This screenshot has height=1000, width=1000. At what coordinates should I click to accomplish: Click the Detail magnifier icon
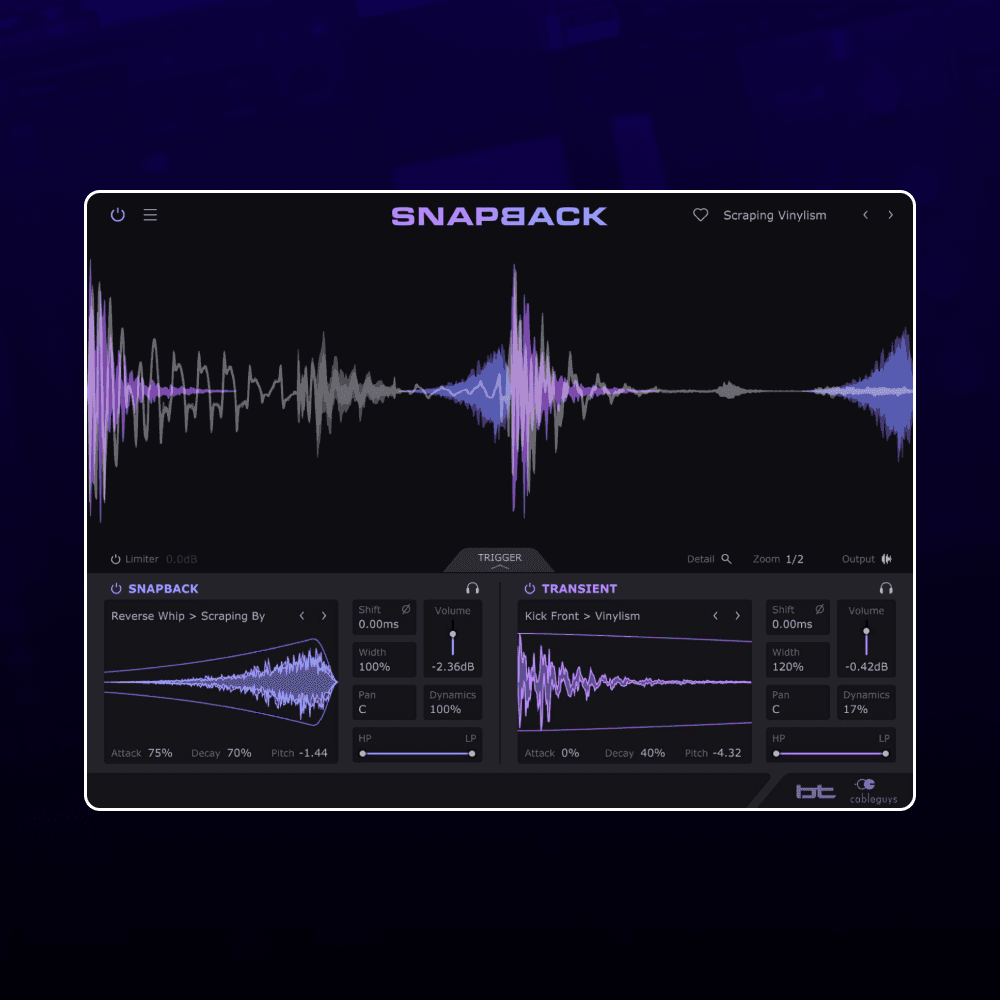coord(726,559)
